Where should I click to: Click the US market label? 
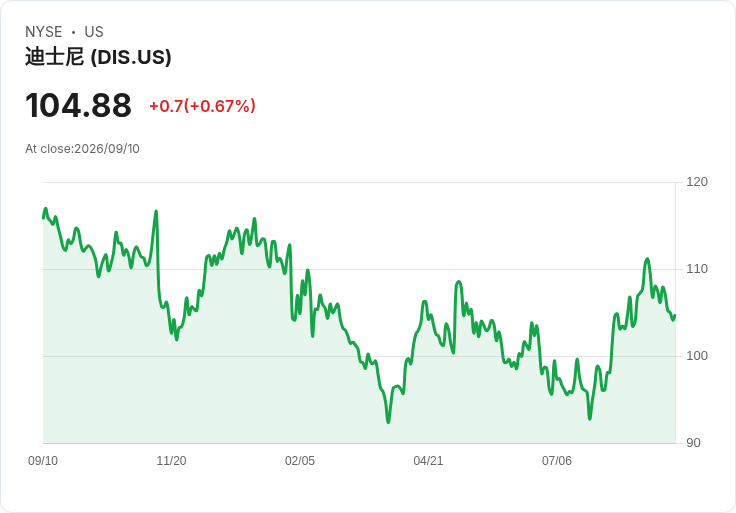pos(94,32)
